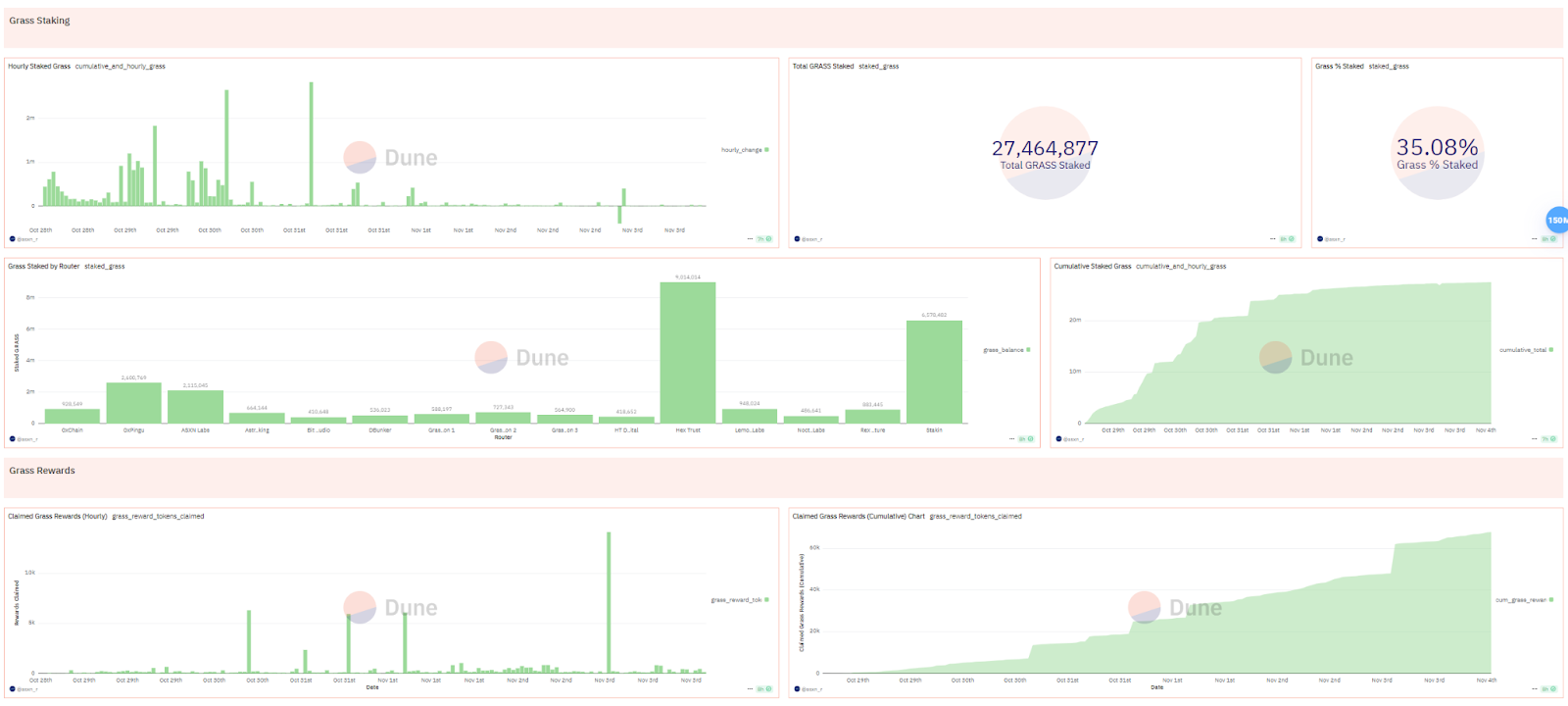Toggle the grass_reward_tok legend color marker
This screenshot has height=706, width=1568.
pyautogui.click(x=766, y=599)
